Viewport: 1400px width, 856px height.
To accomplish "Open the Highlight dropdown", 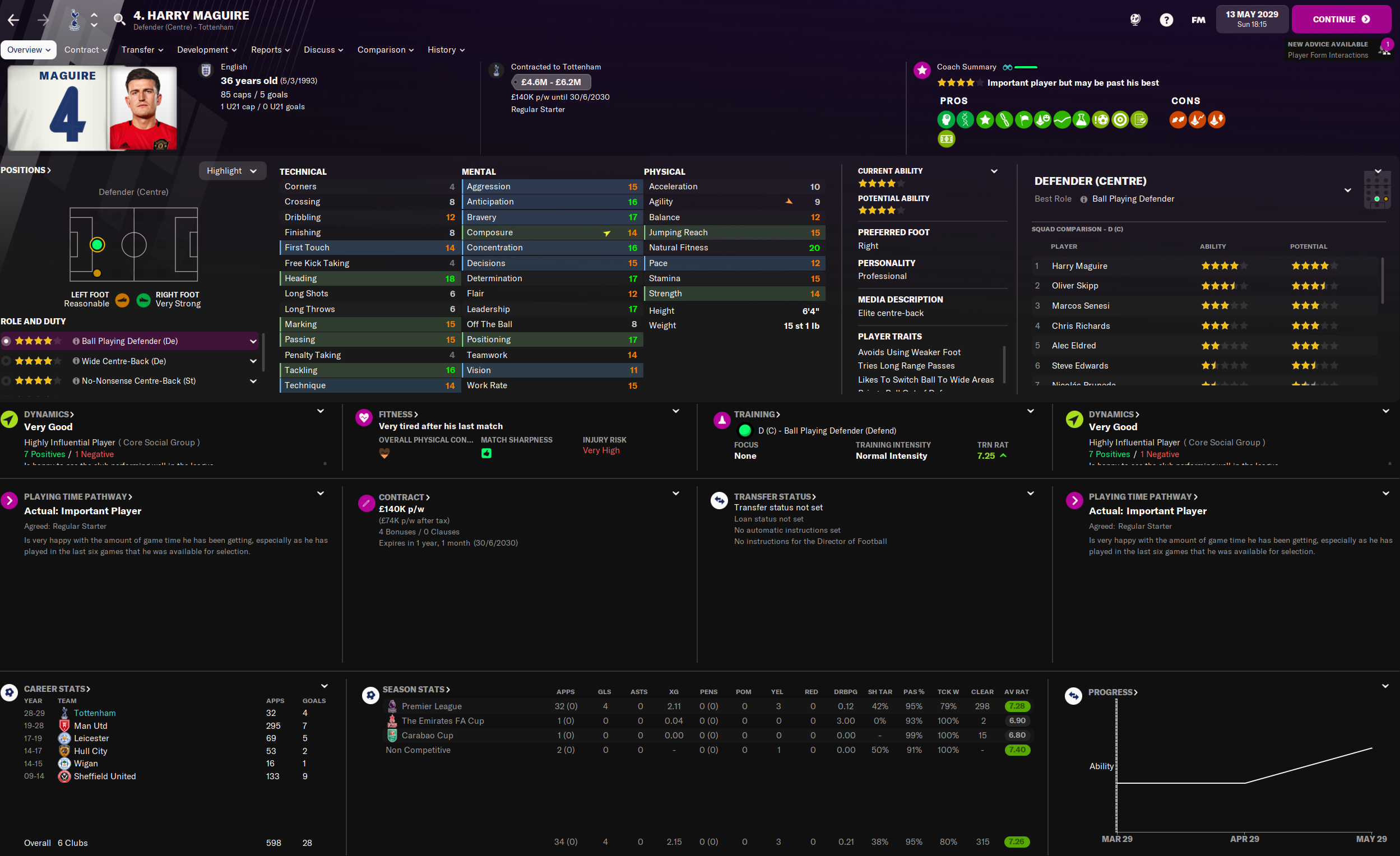I will click(232, 171).
